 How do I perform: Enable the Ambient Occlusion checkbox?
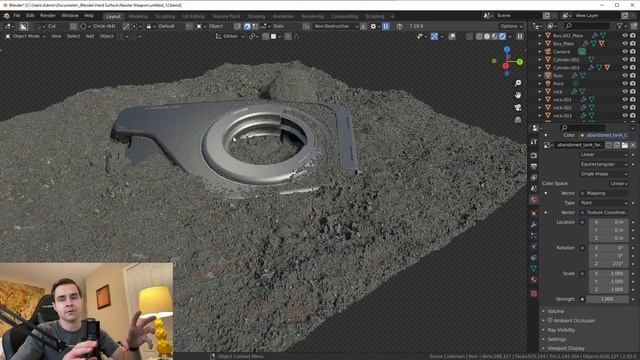click(x=550, y=320)
